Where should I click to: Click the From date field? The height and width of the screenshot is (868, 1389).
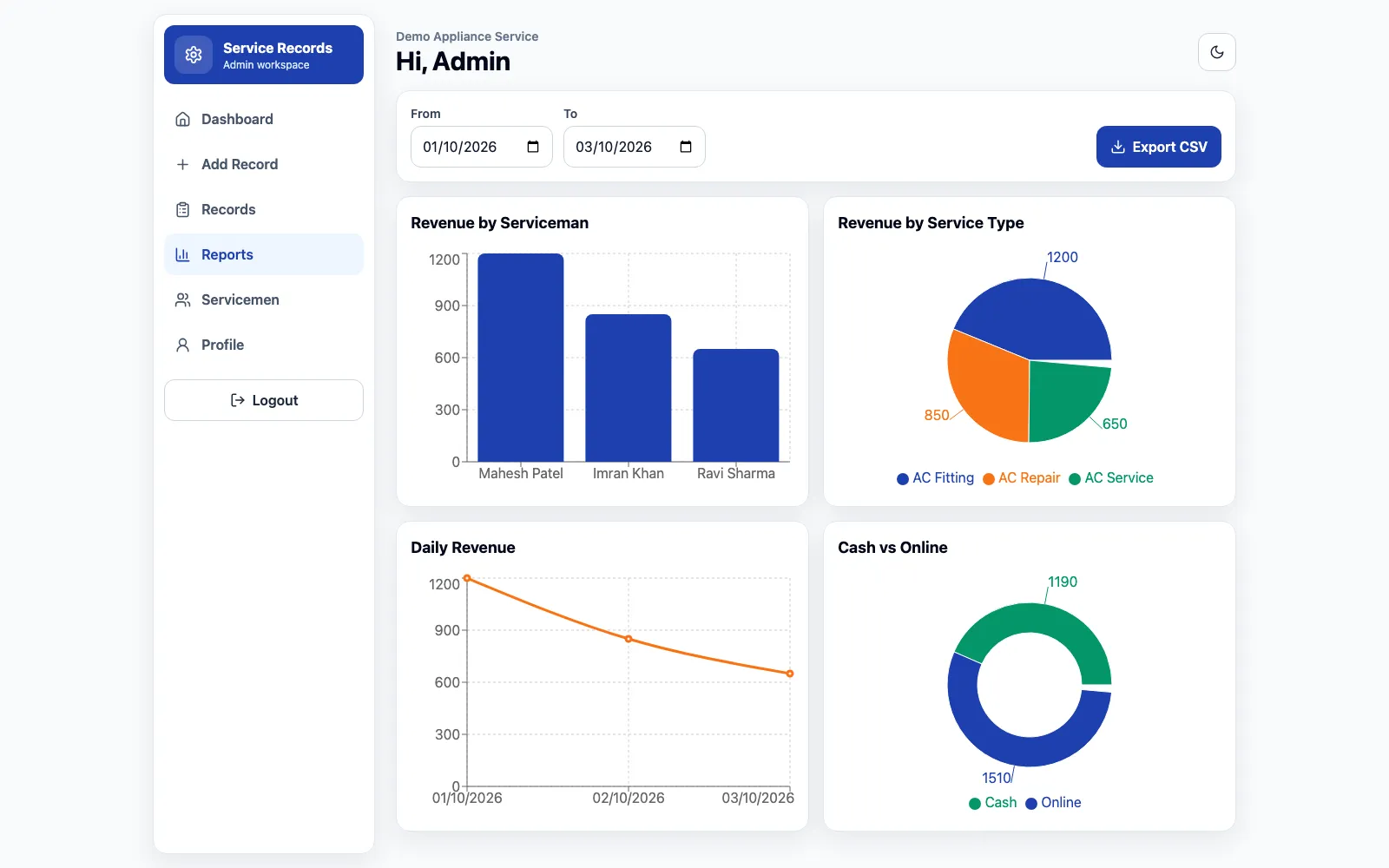tap(482, 147)
